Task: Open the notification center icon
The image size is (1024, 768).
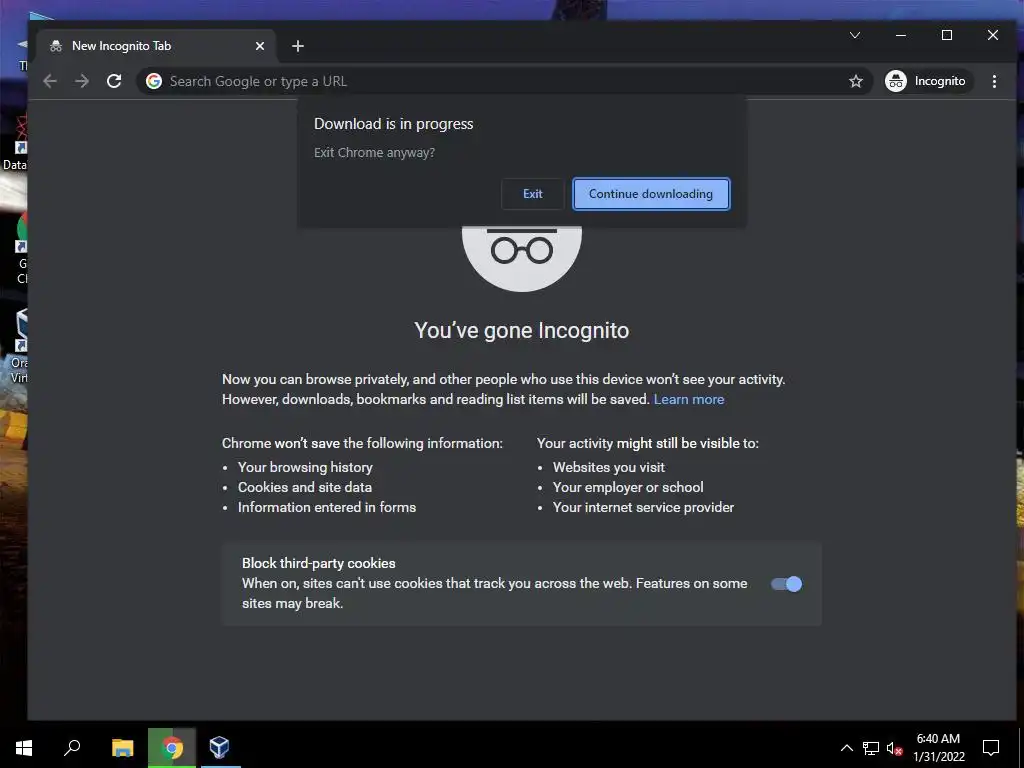Action: [991, 748]
